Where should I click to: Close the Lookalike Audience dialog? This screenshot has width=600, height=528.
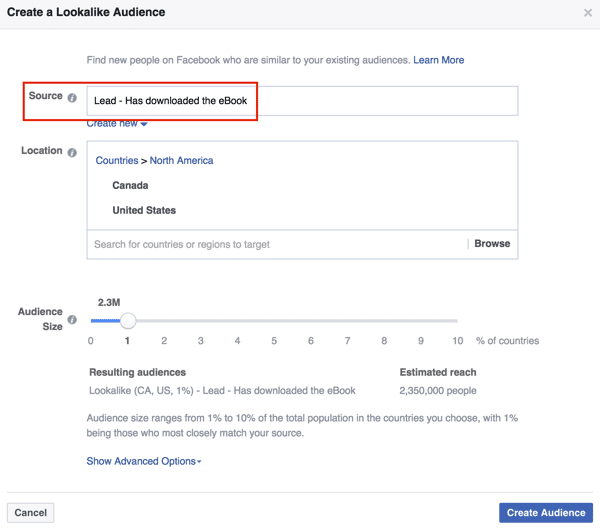pyautogui.click(x=588, y=13)
